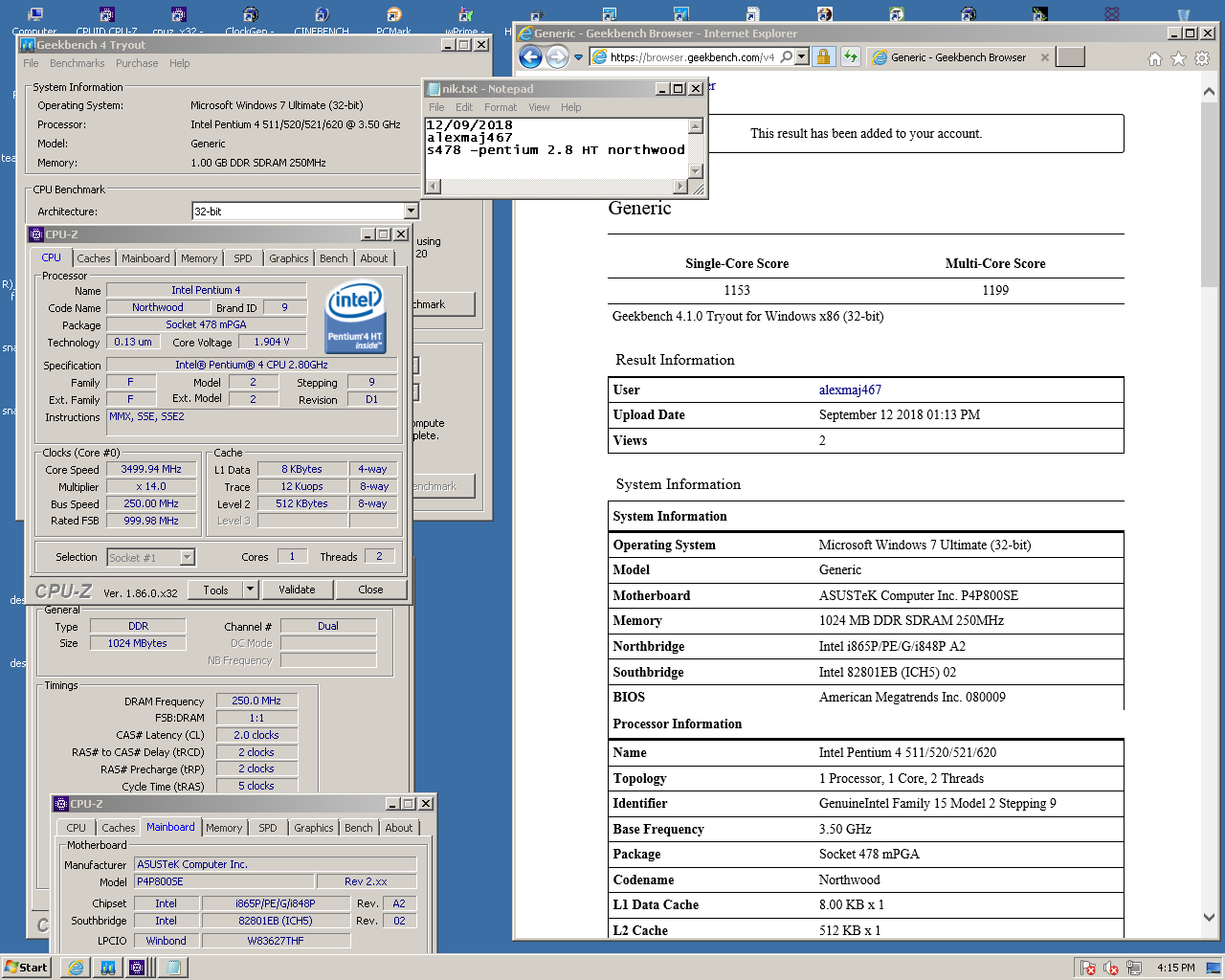Click the CPU-Z Tools button
1225x980 pixels.
click(216, 590)
